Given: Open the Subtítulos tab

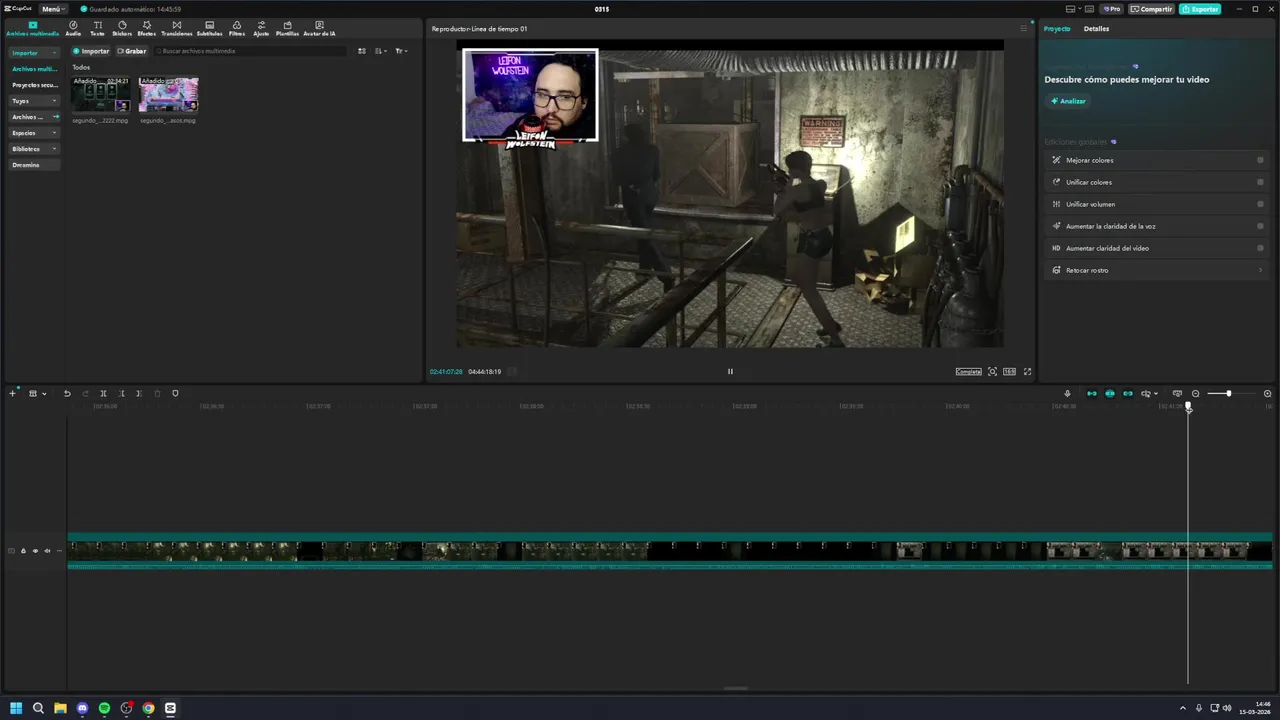Looking at the screenshot, I should (x=210, y=28).
